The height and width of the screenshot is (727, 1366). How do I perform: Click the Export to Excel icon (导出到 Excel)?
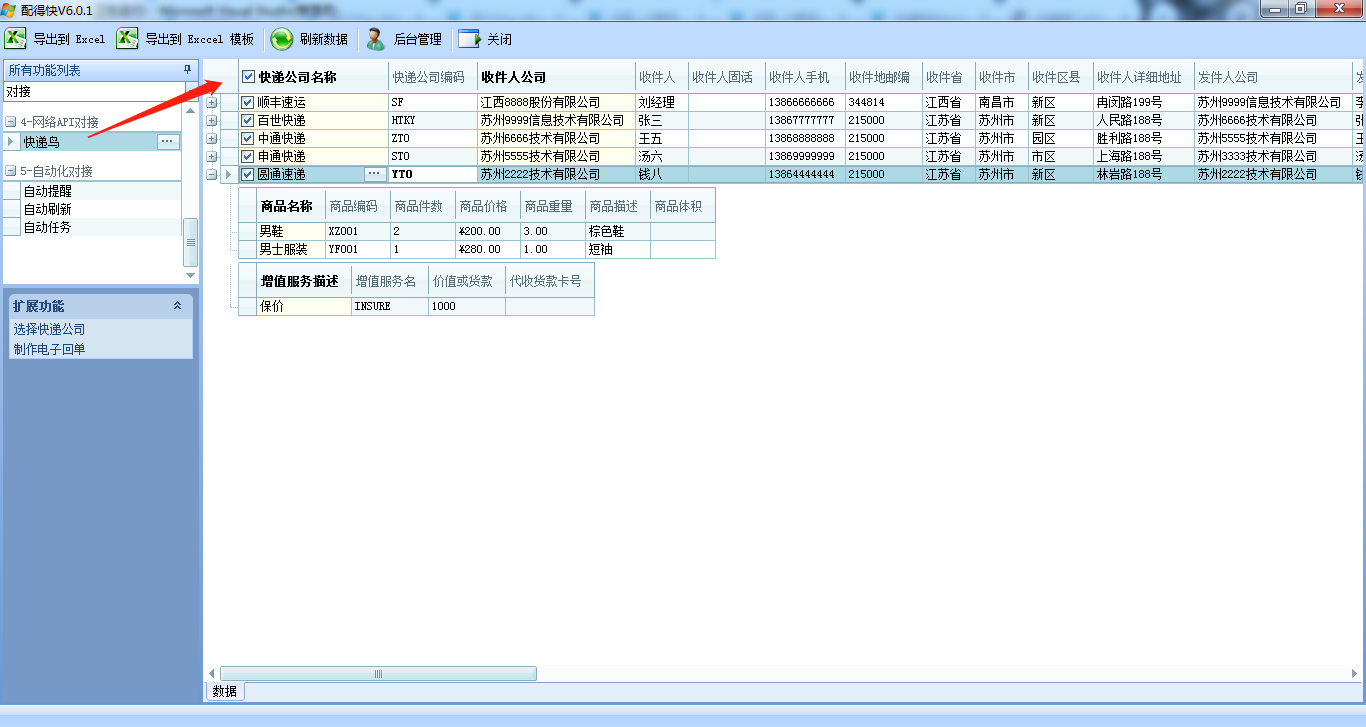coord(16,39)
